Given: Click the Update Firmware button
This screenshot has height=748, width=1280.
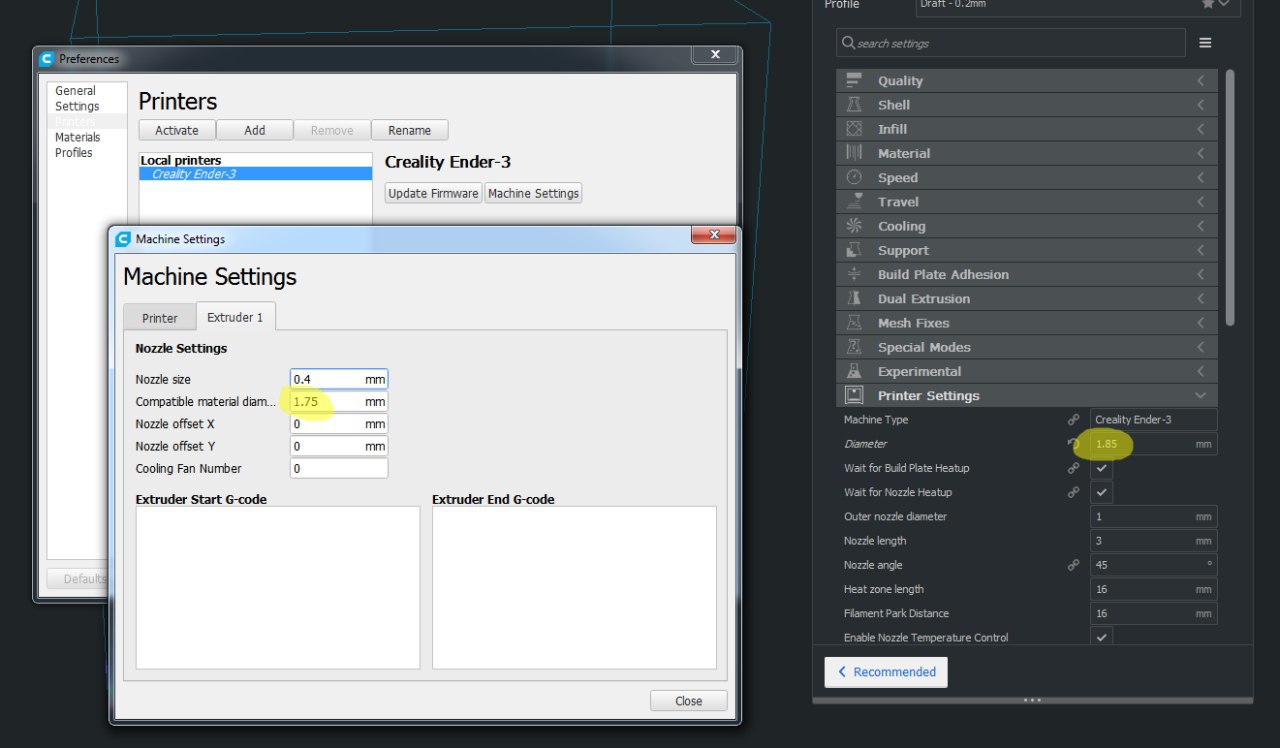Looking at the screenshot, I should [x=434, y=193].
